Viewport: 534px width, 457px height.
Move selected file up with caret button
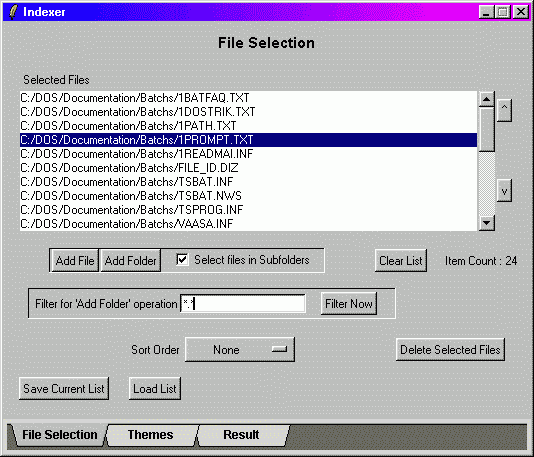coord(504,110)
